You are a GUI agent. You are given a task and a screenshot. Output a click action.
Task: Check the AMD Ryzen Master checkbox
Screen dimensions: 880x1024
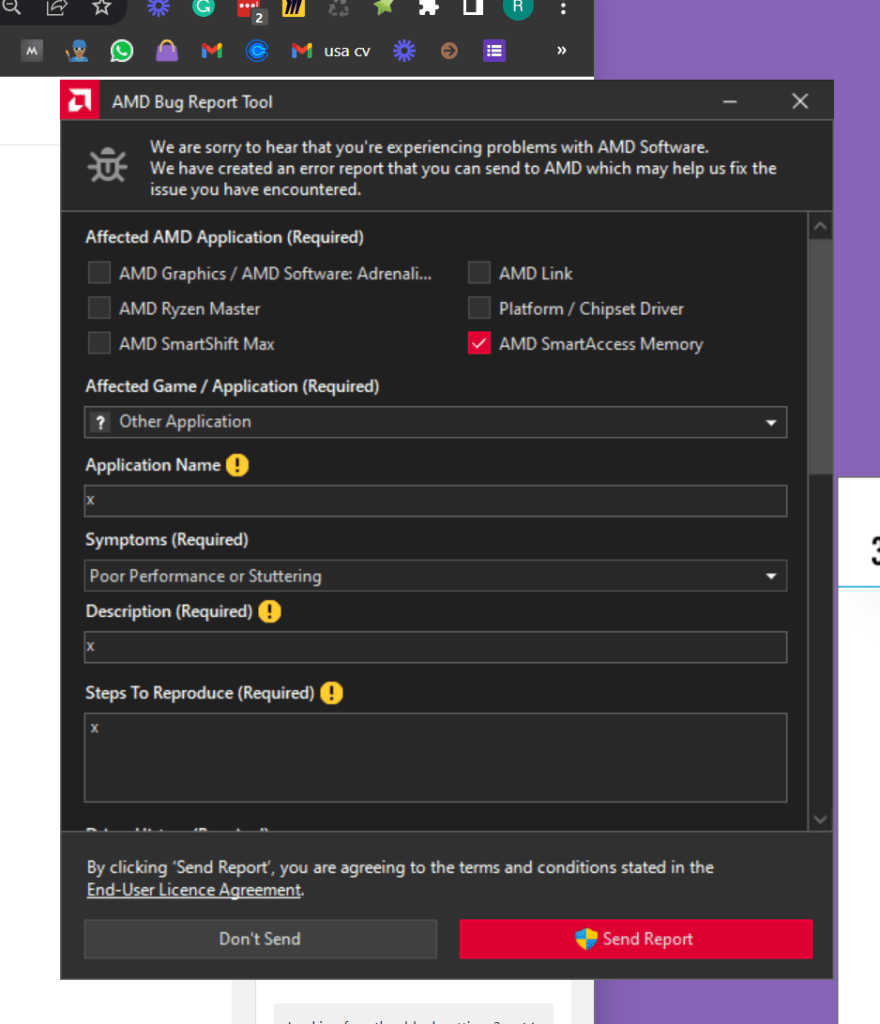coord(99,308)
